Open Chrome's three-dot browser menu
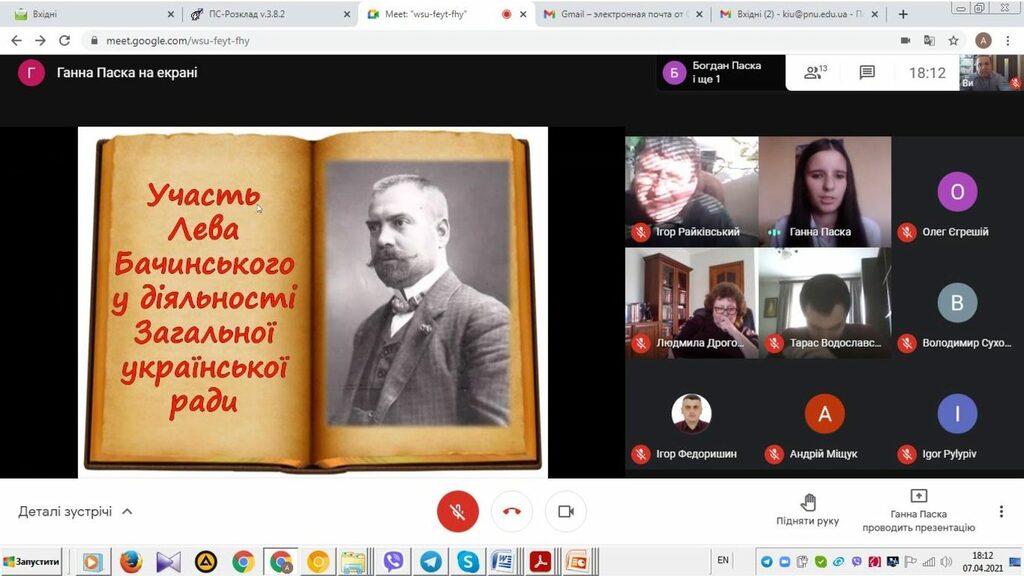The width and height of the screenshot is (1024, 576). 1009,41
